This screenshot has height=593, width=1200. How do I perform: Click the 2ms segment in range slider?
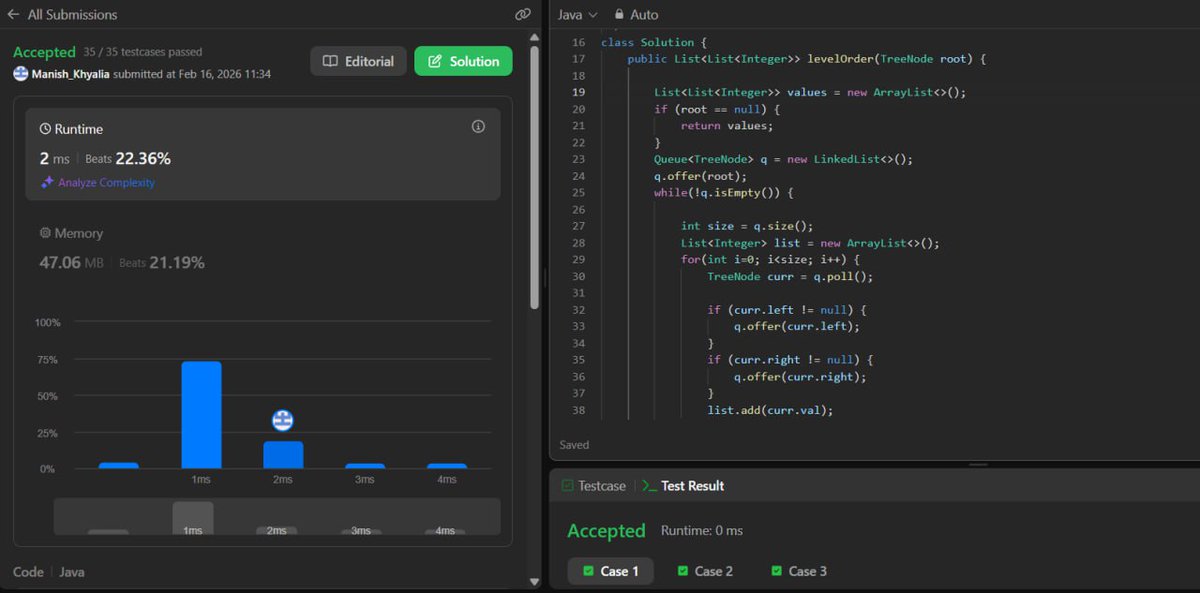click(x=277, y=530)
